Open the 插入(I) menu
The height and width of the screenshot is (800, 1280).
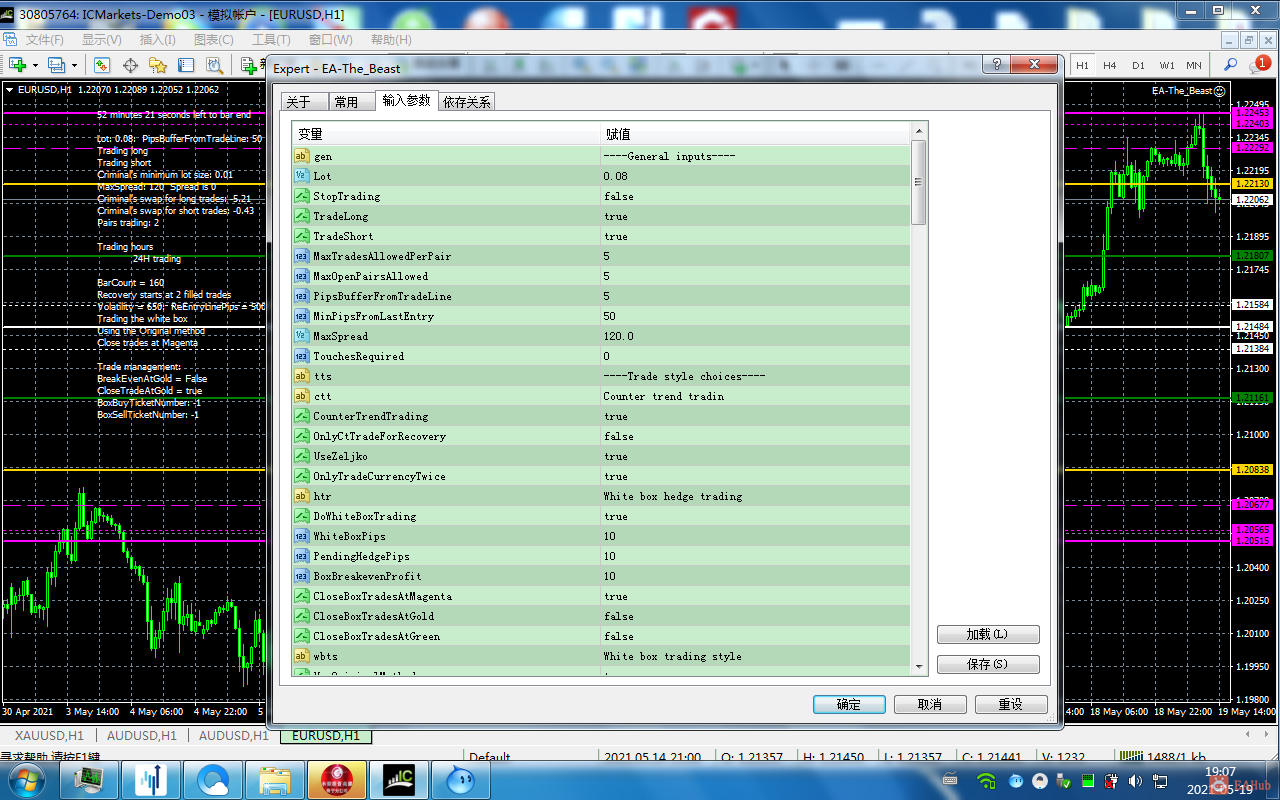pos(157,40)
